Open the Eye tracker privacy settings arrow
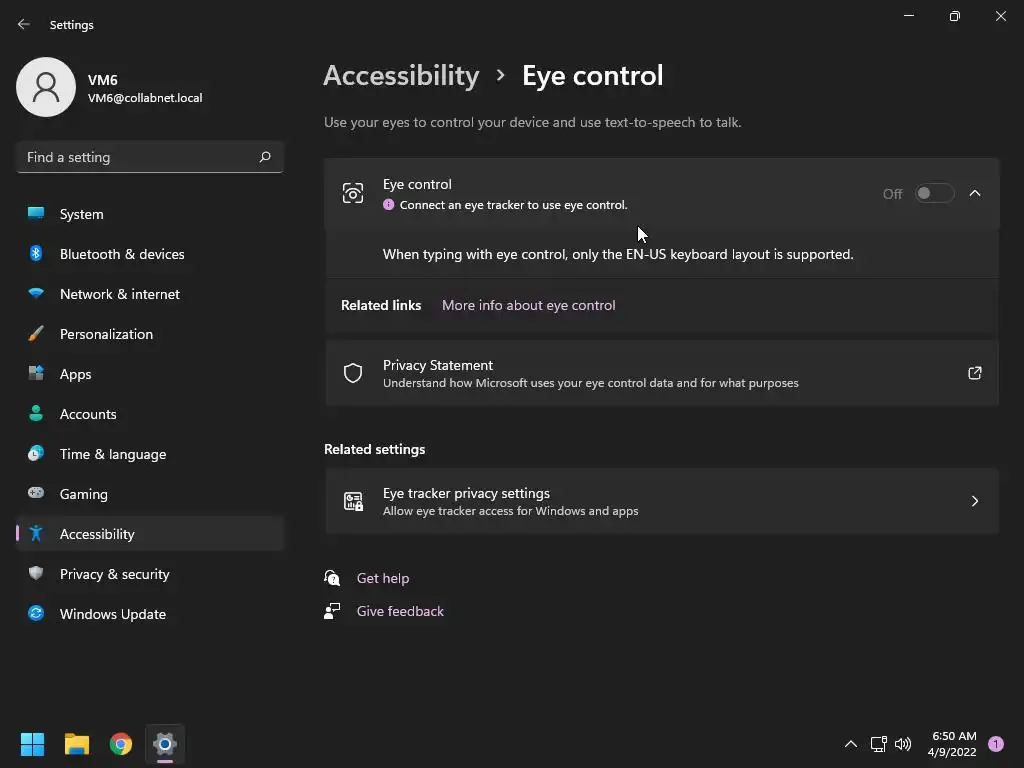This screenshot has height=768, width=1024. pyautogui.click(x=975, y=501)
